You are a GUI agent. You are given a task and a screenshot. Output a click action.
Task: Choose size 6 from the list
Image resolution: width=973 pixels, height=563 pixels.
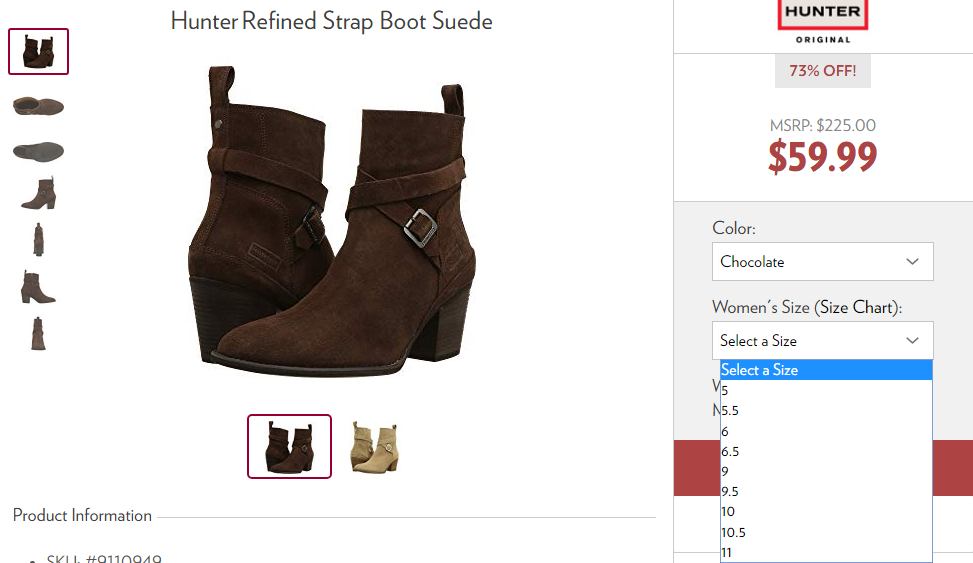point(826,431)
